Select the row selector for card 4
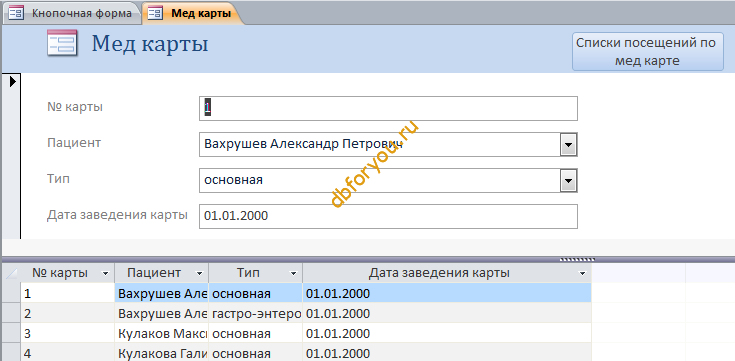Screen dimensions: 735x361 click(x=11, y=353)
